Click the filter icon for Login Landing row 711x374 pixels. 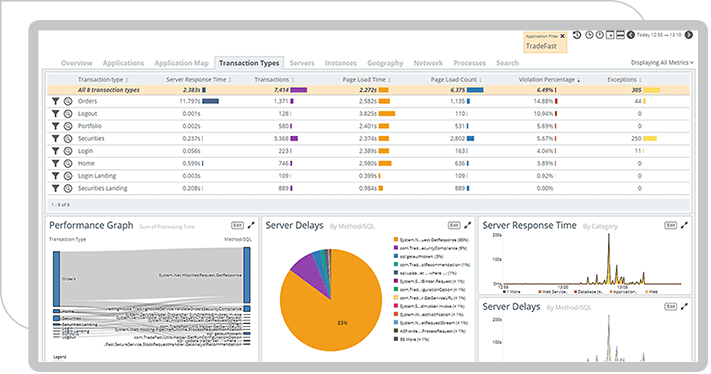point(55,176)
